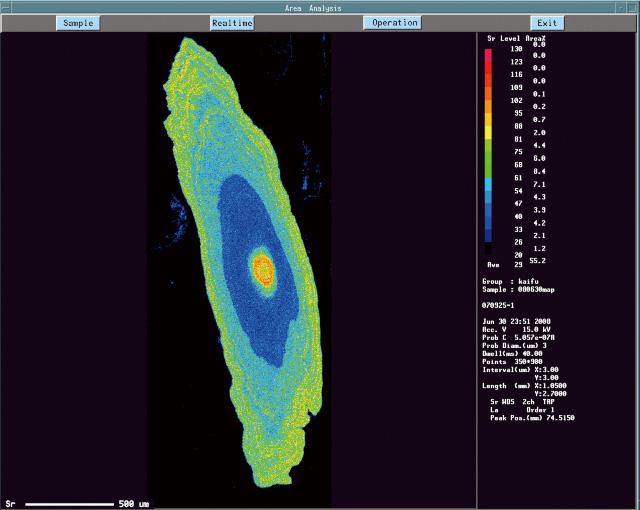Image resolution: width=640 pixels, height=510 pixels.
Task: Select level value 61 in legend
Action: 518,178
